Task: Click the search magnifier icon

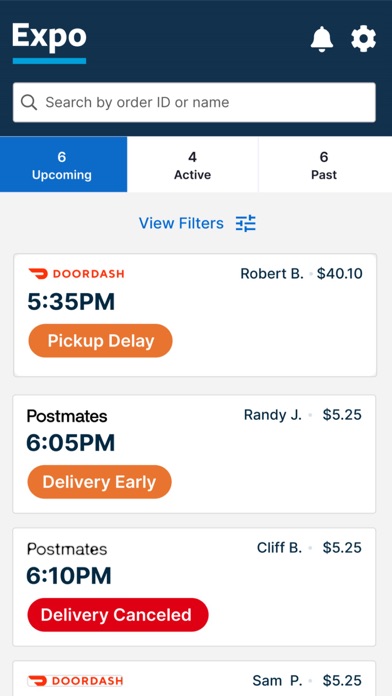Action: coord(29,103)
